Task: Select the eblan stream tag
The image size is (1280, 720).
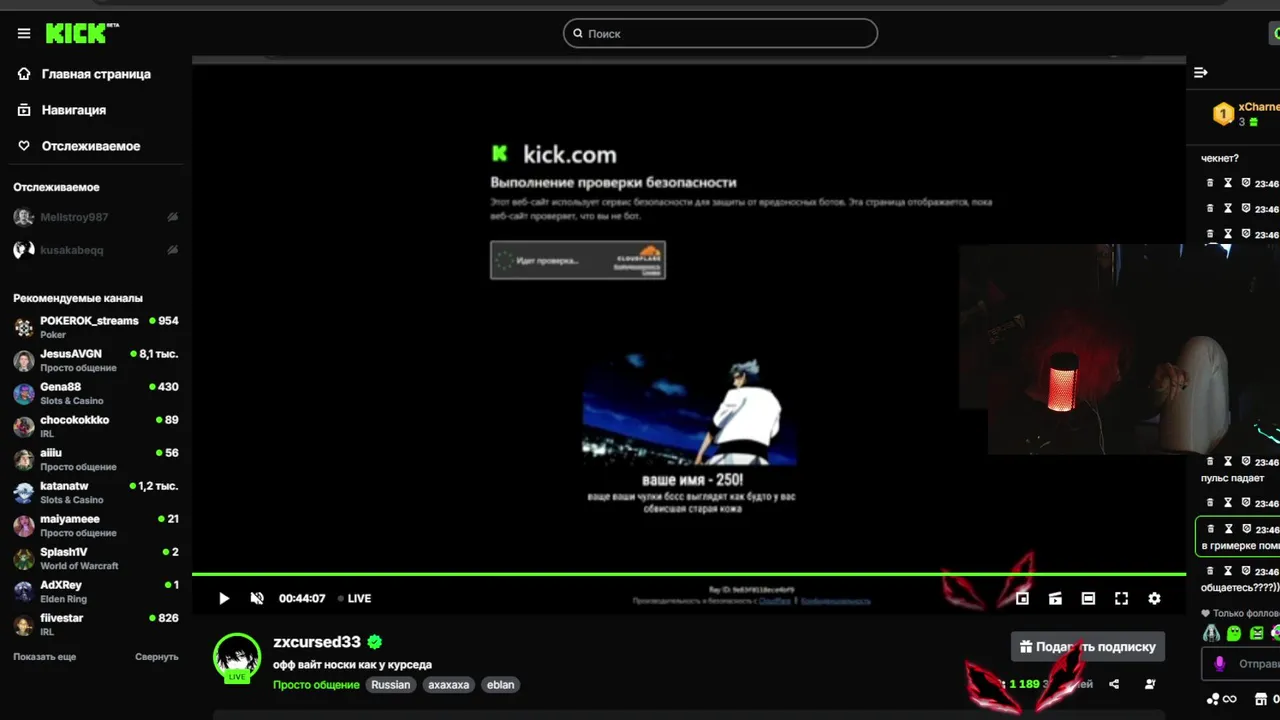Action: point(500,685)
